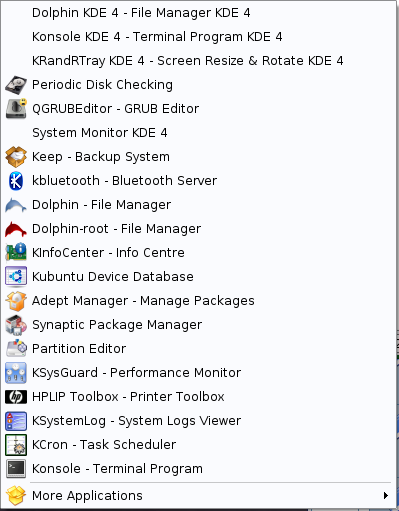The width and height of the screenshot is (399, 511).
Task: Click the HP logo HPLIP Toolbox icon
Action: coord(16,397)
